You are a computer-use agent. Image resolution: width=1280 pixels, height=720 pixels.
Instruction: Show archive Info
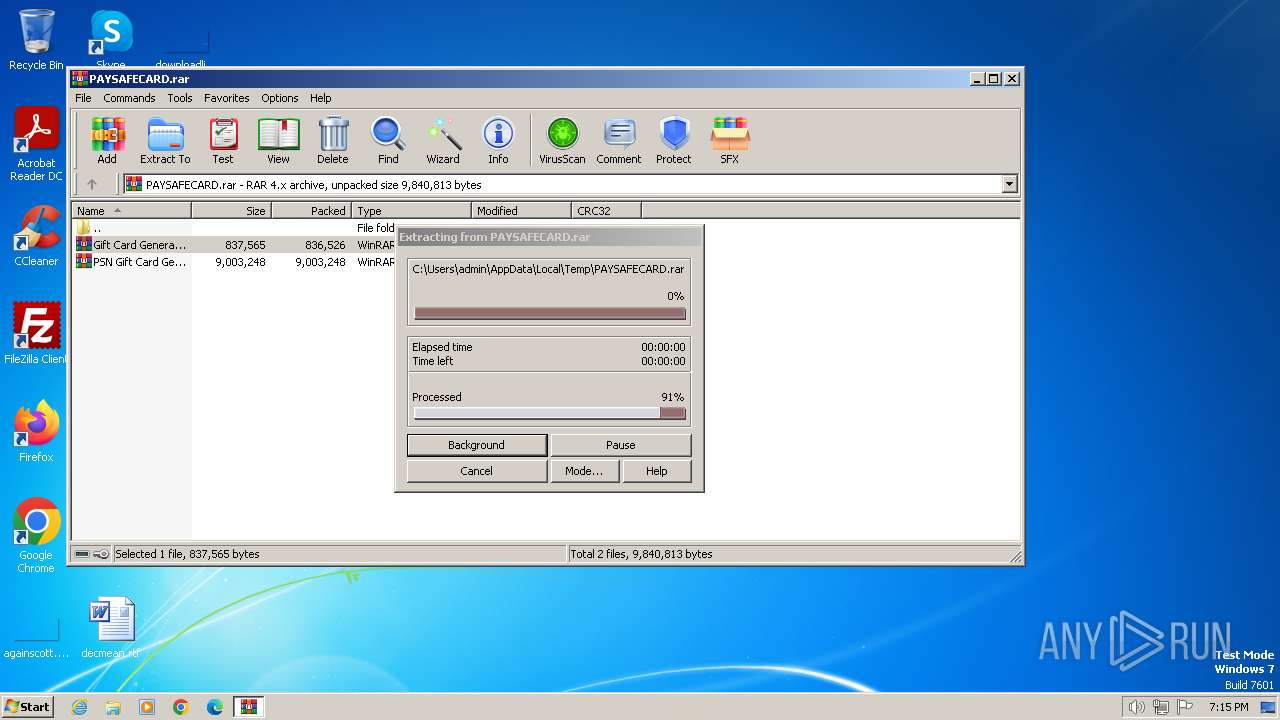pos(498,140)
